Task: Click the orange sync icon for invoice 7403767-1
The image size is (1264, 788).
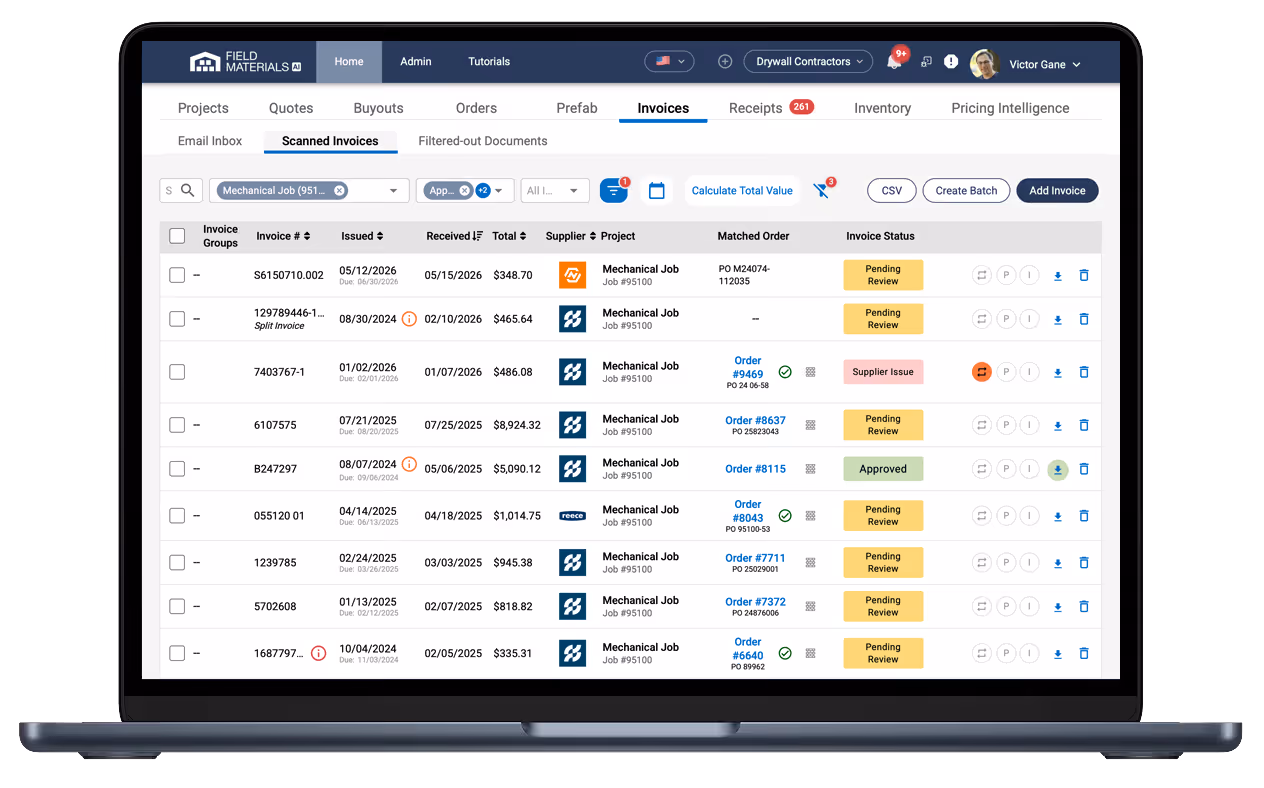Action: (982, 372)
